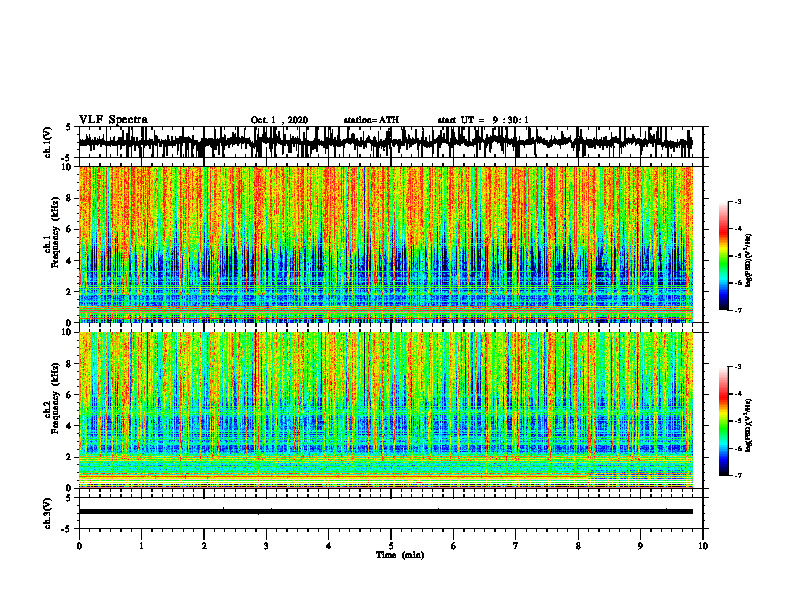Click time axis tick label "6"
The width and height of the screenshot is (792, 612).
(454, 546)
